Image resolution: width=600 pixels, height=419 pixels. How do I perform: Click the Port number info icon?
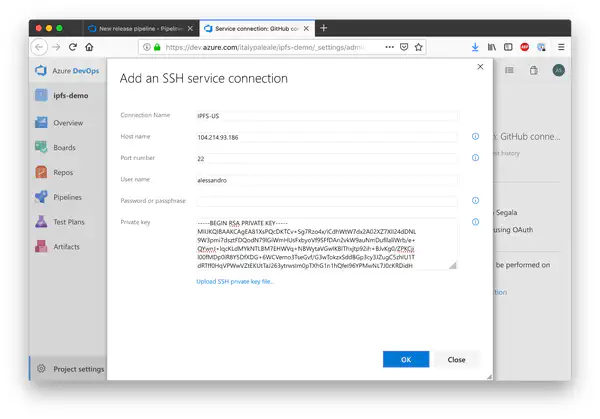(475, 158)
